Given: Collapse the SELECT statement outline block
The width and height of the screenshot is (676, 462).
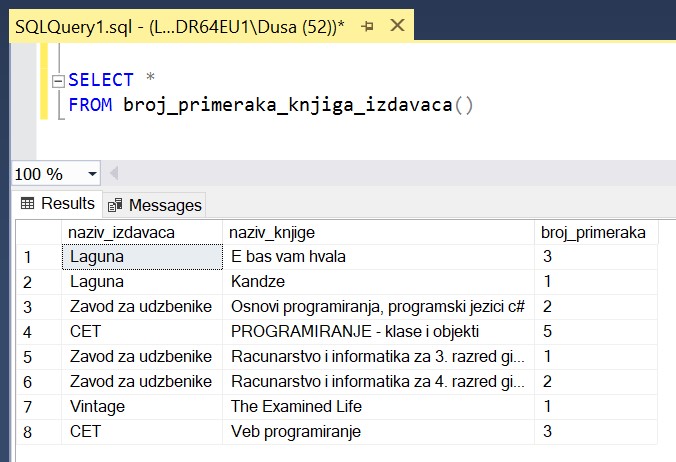Looking at the screenshot, I should point(57,80).
